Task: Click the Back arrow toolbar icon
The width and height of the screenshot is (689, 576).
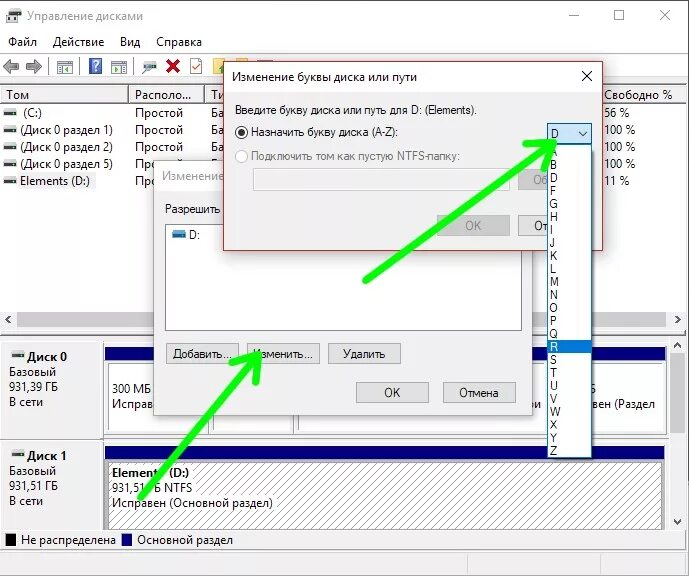Action: click(x=11, y=67)
